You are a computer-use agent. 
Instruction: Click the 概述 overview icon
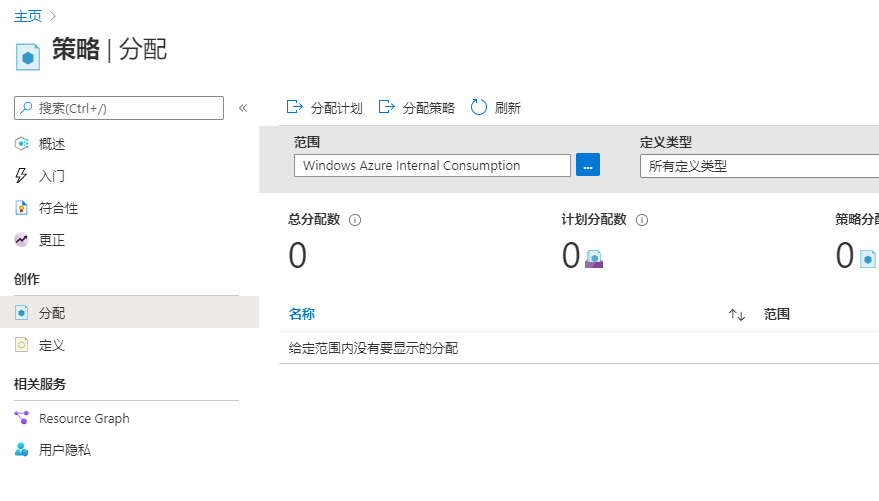(21, 143)
